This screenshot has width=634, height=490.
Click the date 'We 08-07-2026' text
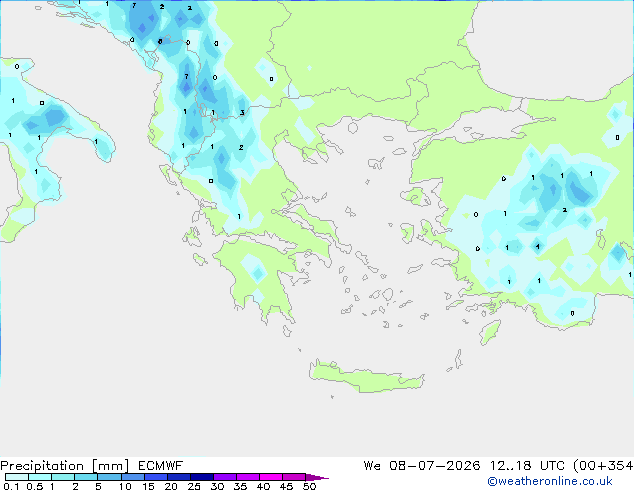(422, 466)
